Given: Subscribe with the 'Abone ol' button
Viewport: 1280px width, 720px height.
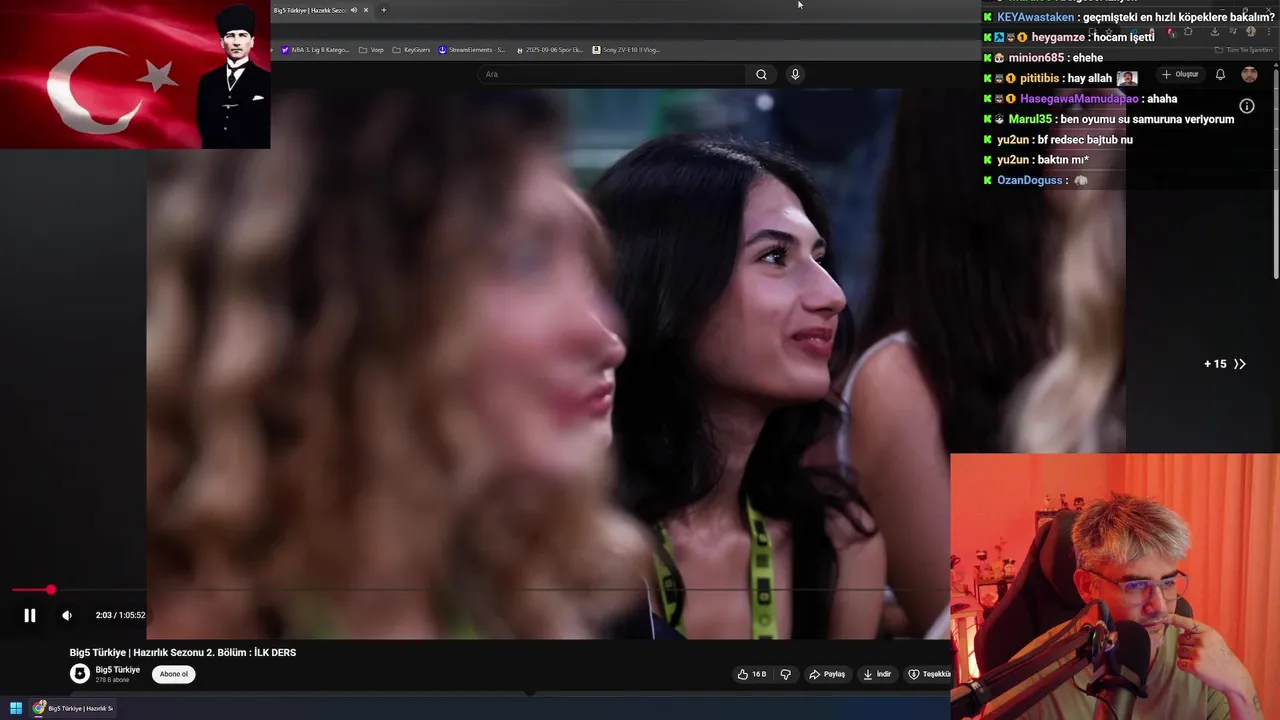Looking at the screenshot, I should (x=174, y=674).
